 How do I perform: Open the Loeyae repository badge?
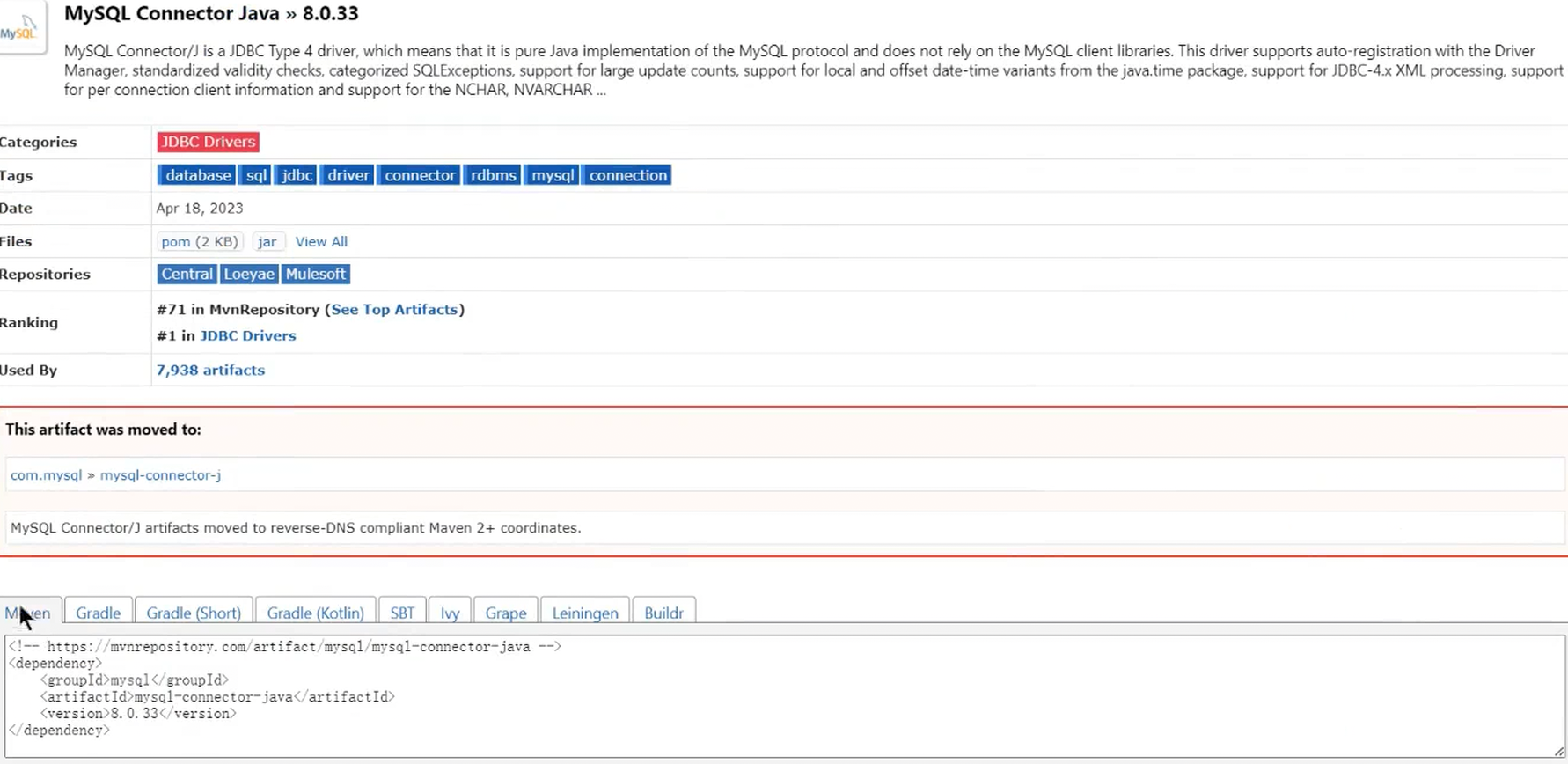[x=249, y=274]
